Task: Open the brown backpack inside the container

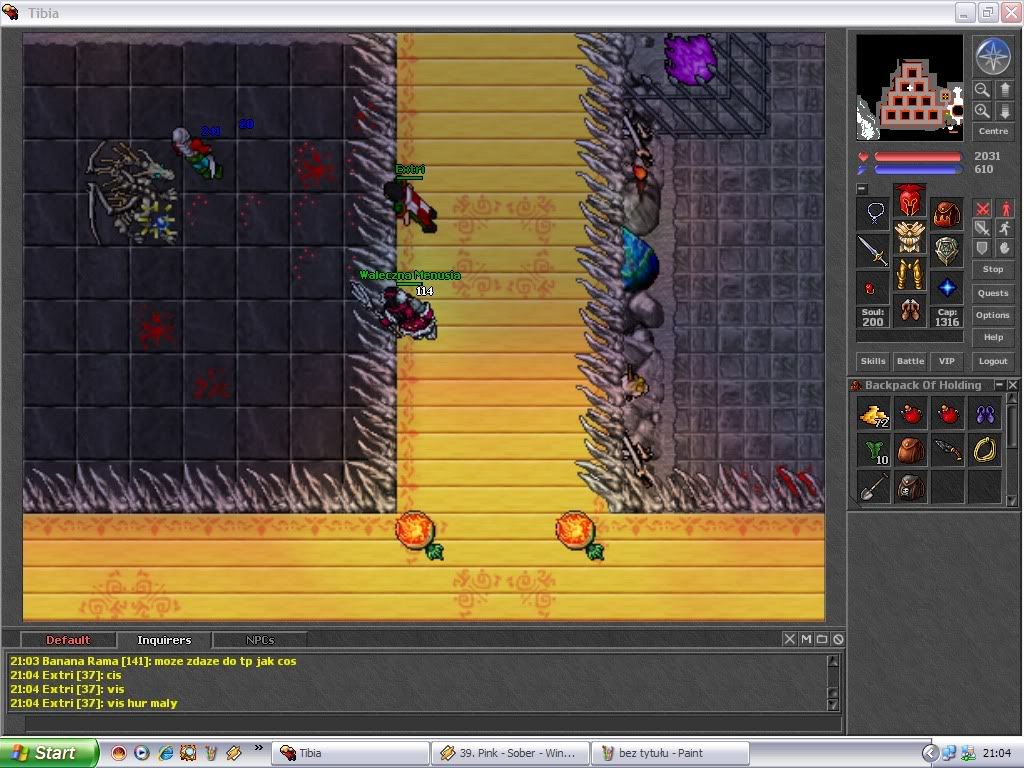Action: click(910, 451)
